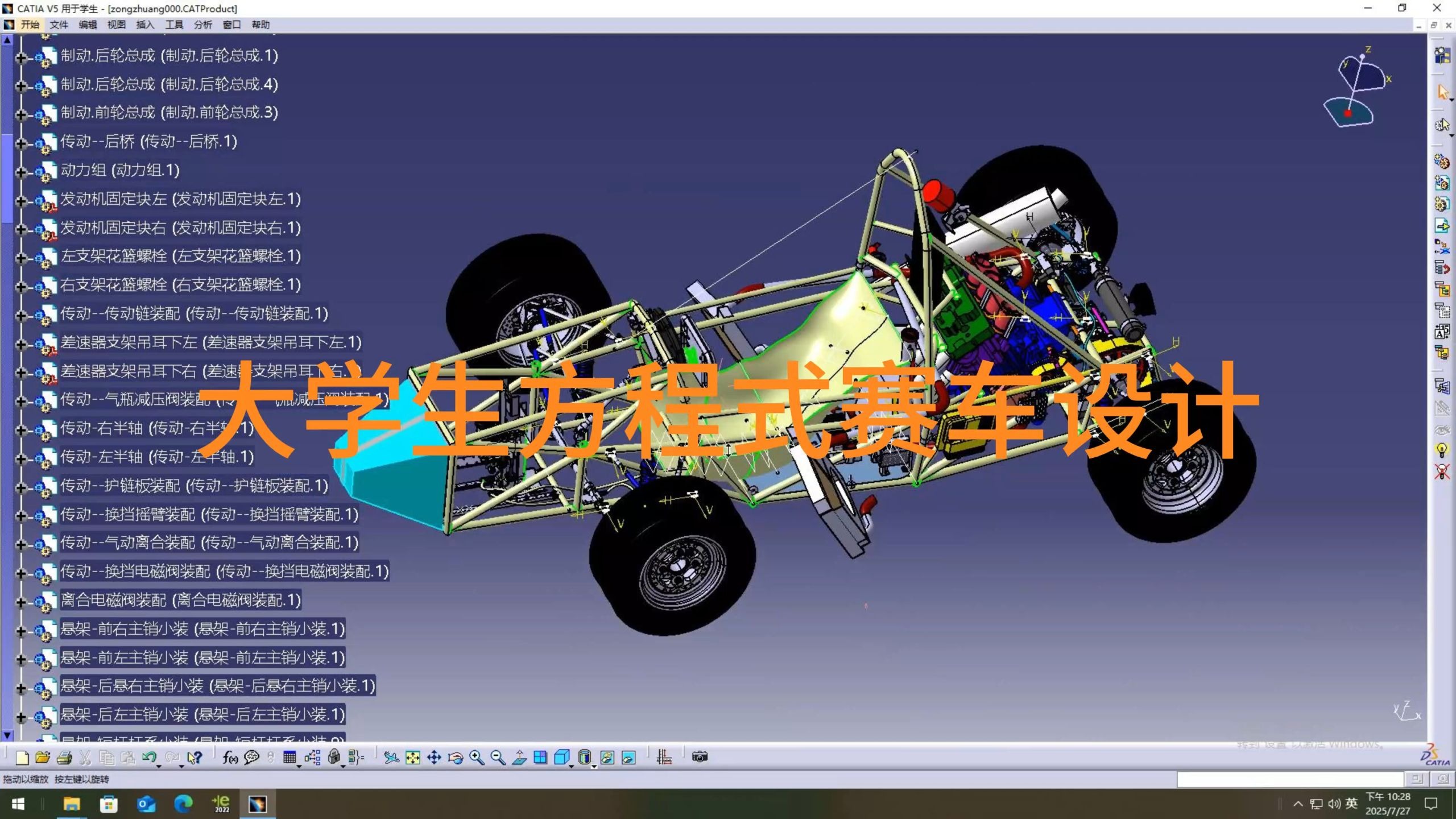The width and height of the screenshot is (1456, 819).
Task: Open the 开始 menu
Action: [x=30, y=24]
